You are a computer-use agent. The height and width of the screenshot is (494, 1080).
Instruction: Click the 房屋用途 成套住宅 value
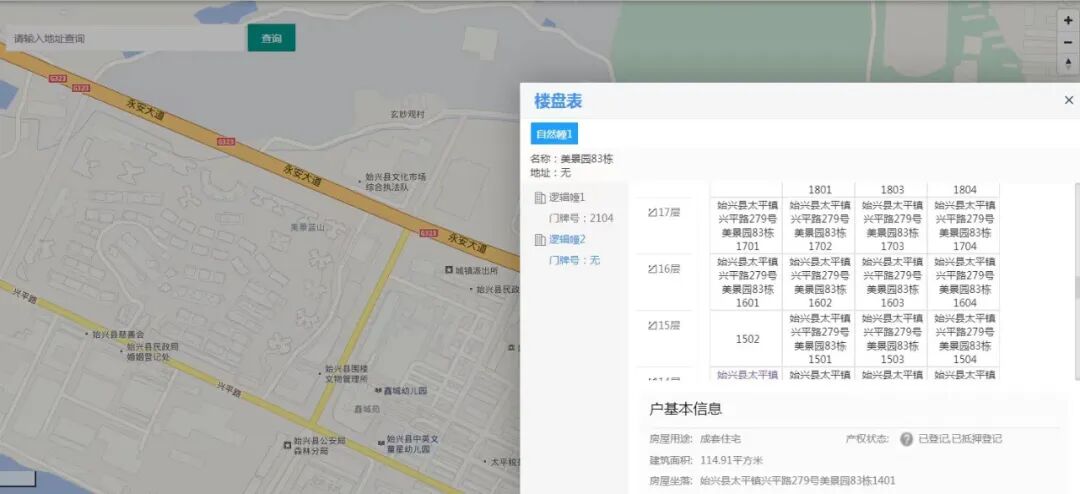click(x=720, y=439)
